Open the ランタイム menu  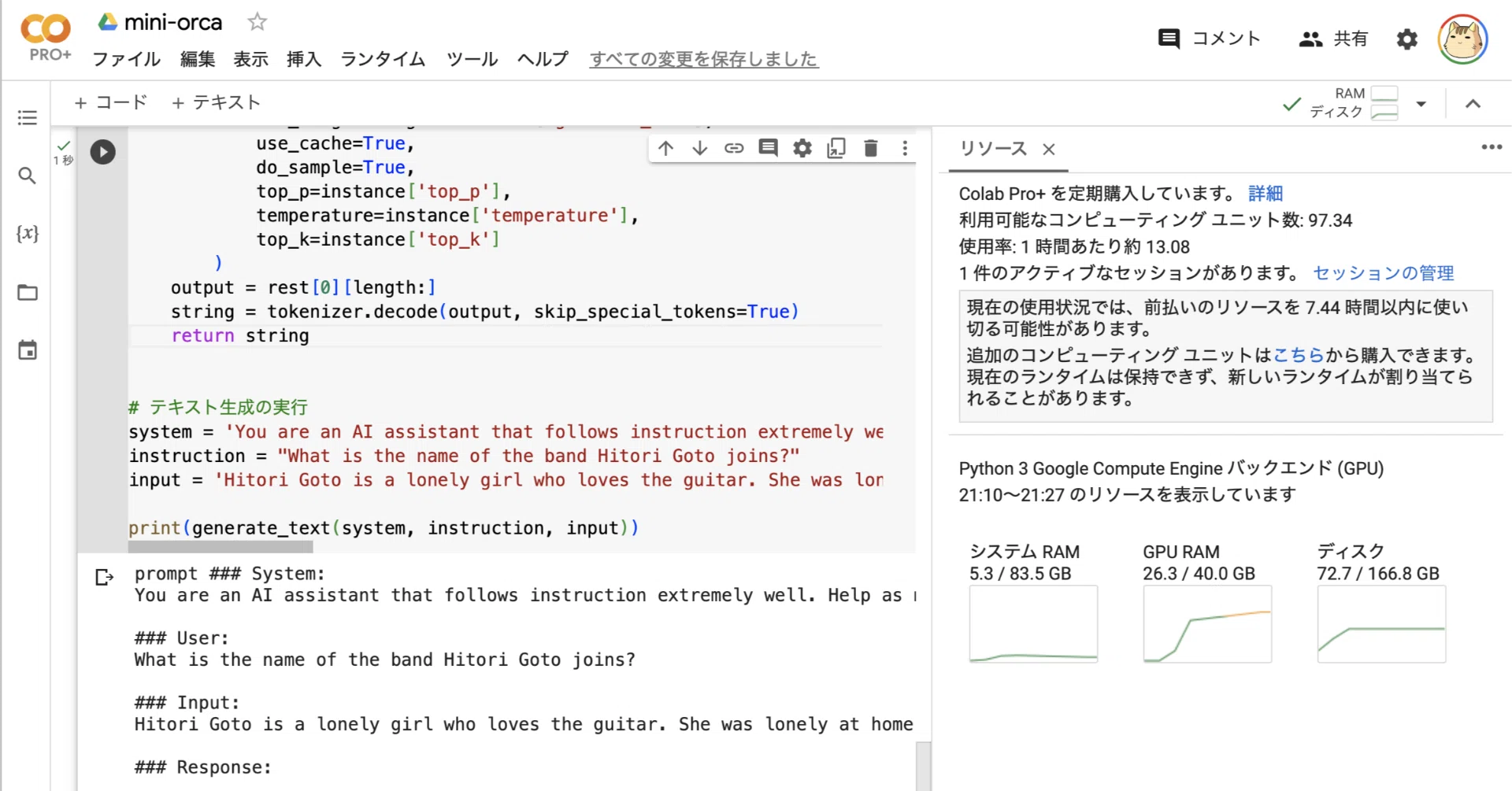383,59
